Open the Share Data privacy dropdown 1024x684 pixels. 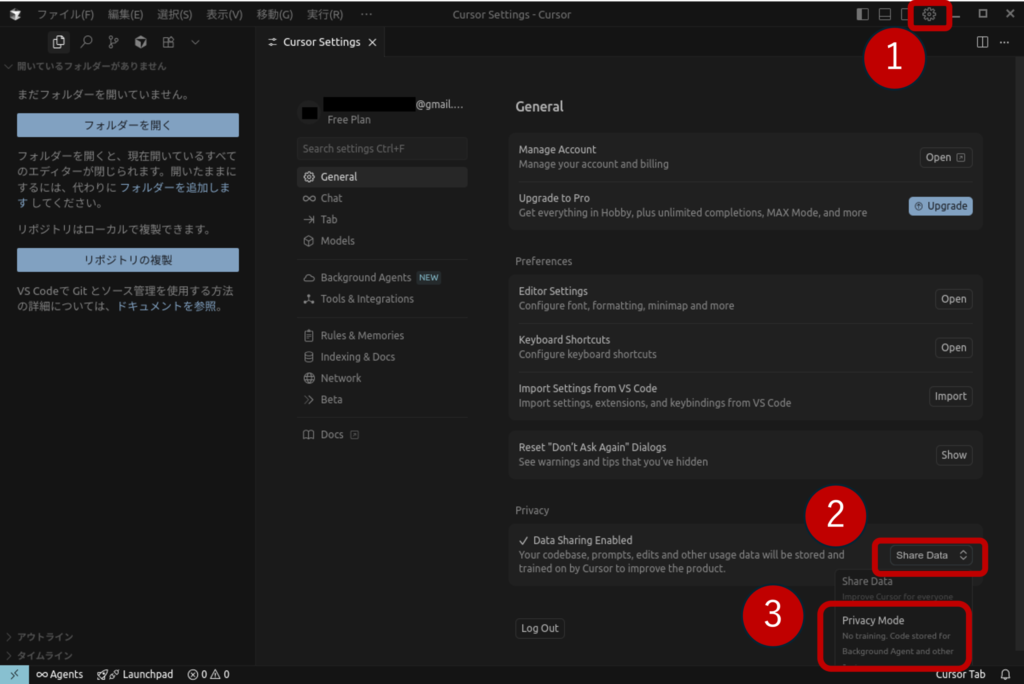click(x=930, y=555)
